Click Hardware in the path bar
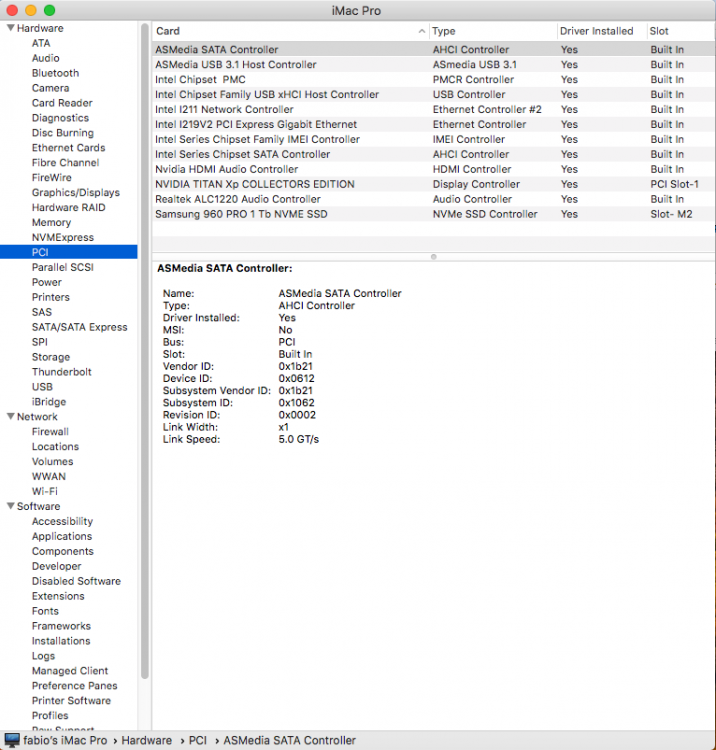 tap(146, 740)
